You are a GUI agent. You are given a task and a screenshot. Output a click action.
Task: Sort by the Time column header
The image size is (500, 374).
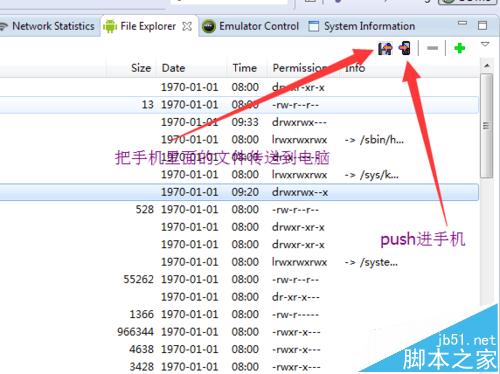[x=245, y=68]
